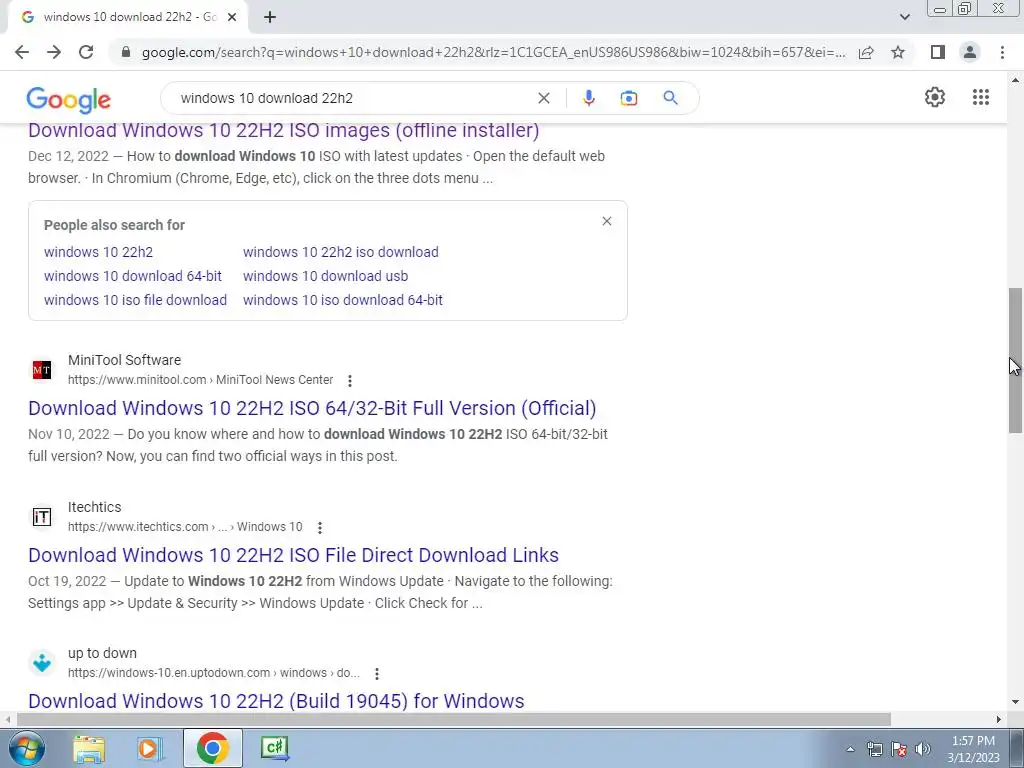This screenshot has width=1024, height=768.
Task: Select the windows 10 download 22h2 tab
Action: click(x=127, y=17)
